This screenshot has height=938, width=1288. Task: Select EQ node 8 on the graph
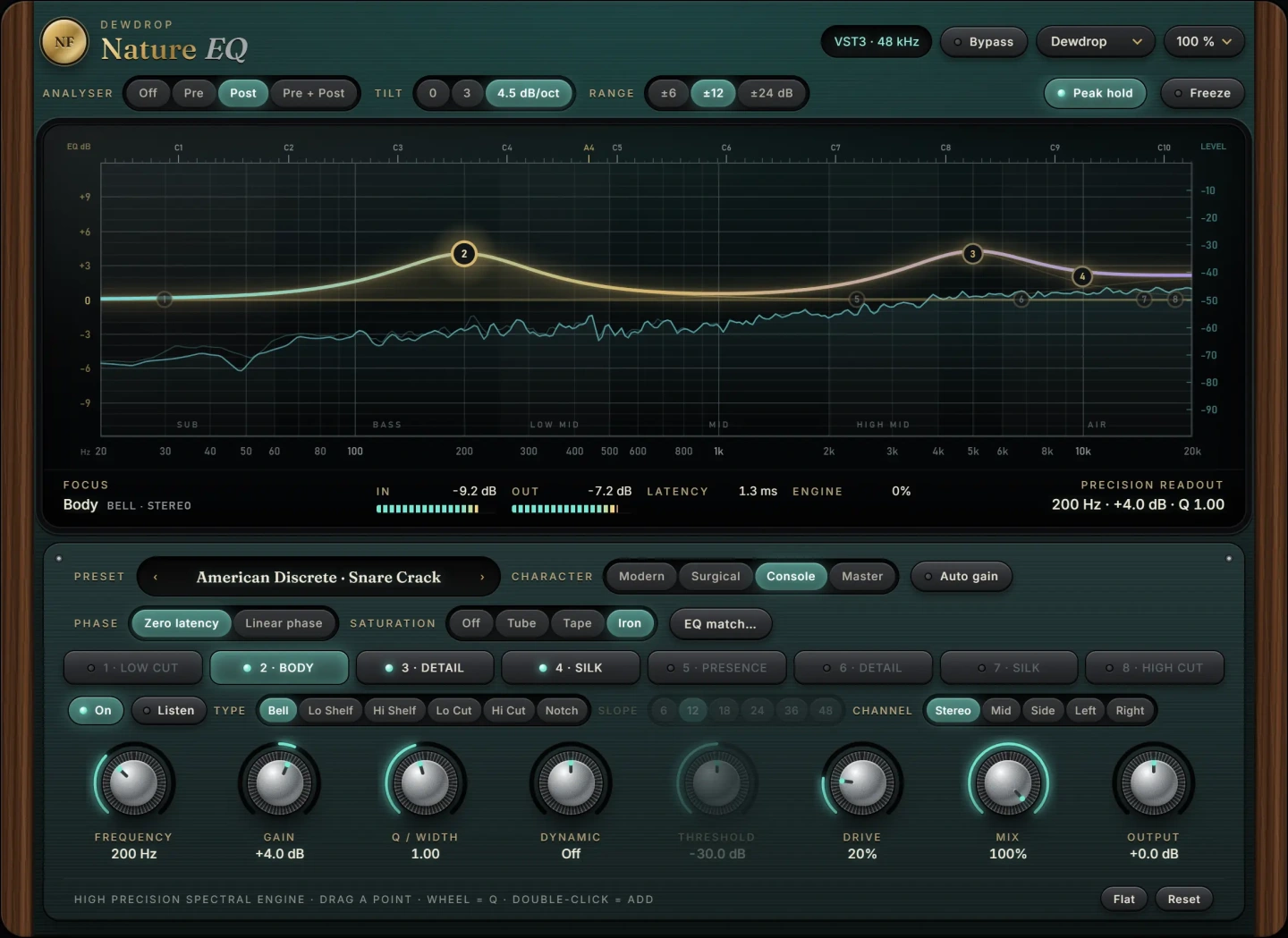pyautogui.click(x=1176, y=300)
